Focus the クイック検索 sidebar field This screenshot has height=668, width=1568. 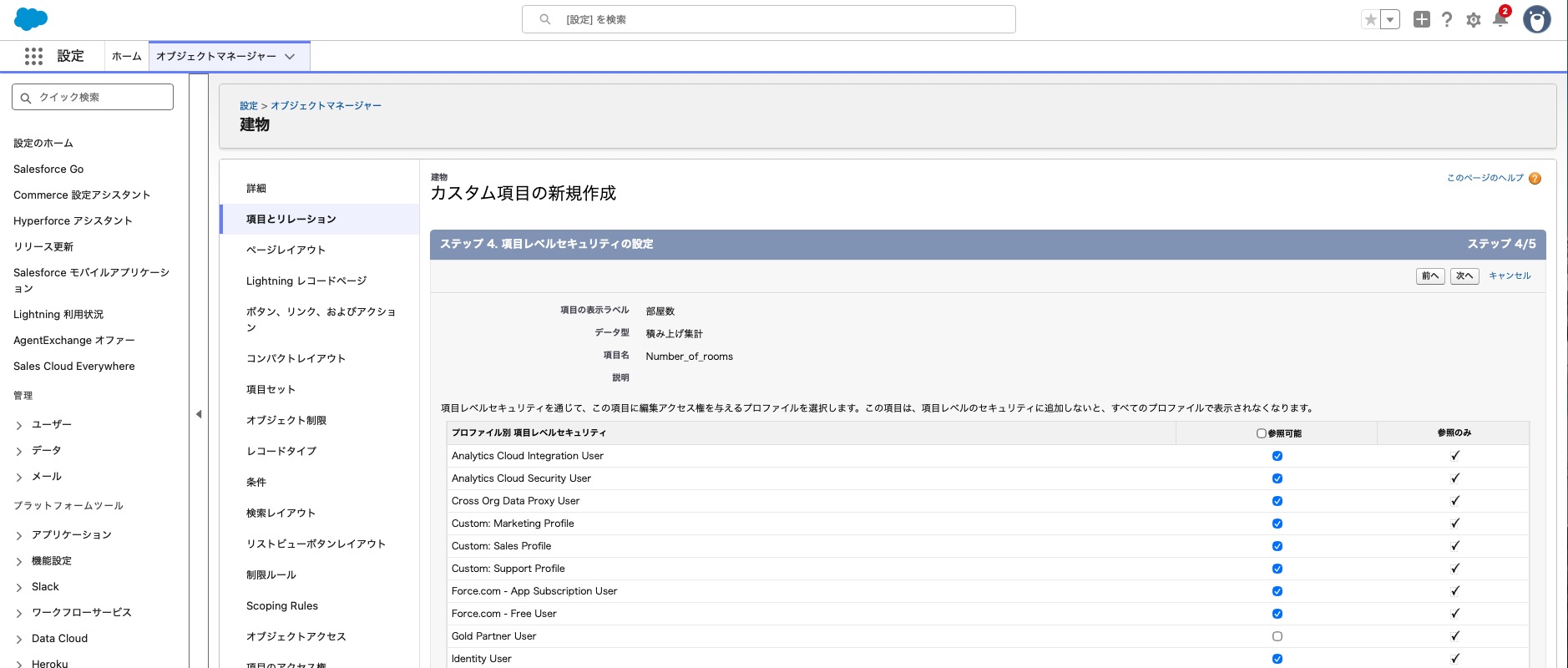pyautogui.click(x=93, y=97)
